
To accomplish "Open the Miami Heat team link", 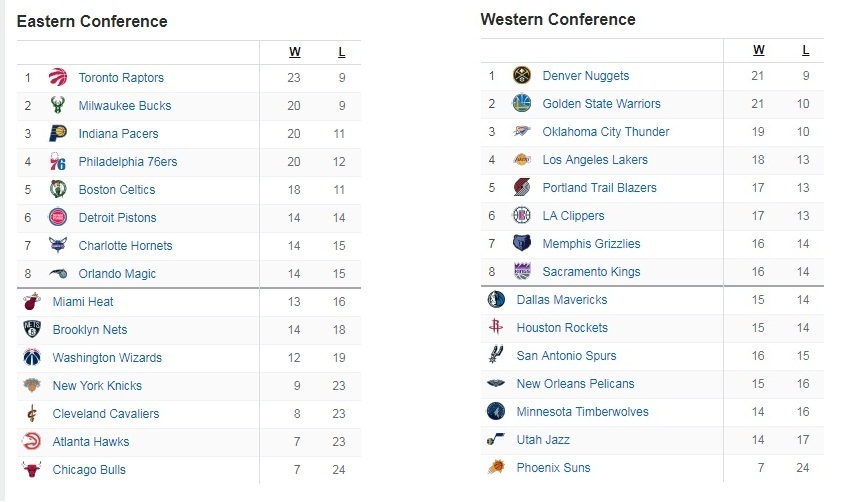I will (x=83, y=302).
